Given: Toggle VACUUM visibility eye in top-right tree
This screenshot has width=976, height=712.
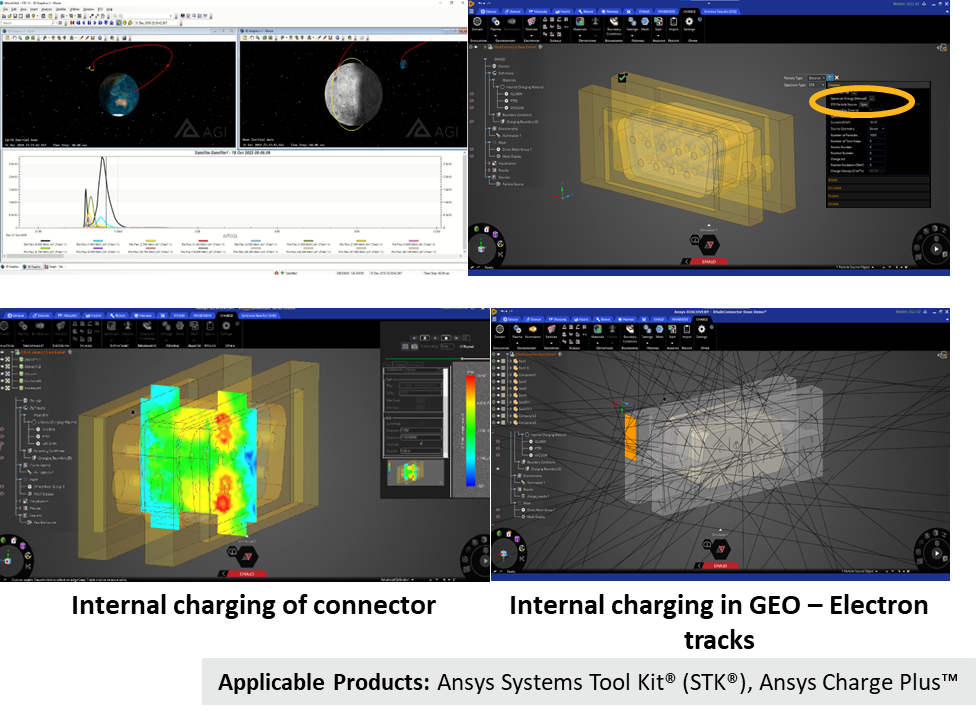Looking at the screenshot, I should 472,108.
